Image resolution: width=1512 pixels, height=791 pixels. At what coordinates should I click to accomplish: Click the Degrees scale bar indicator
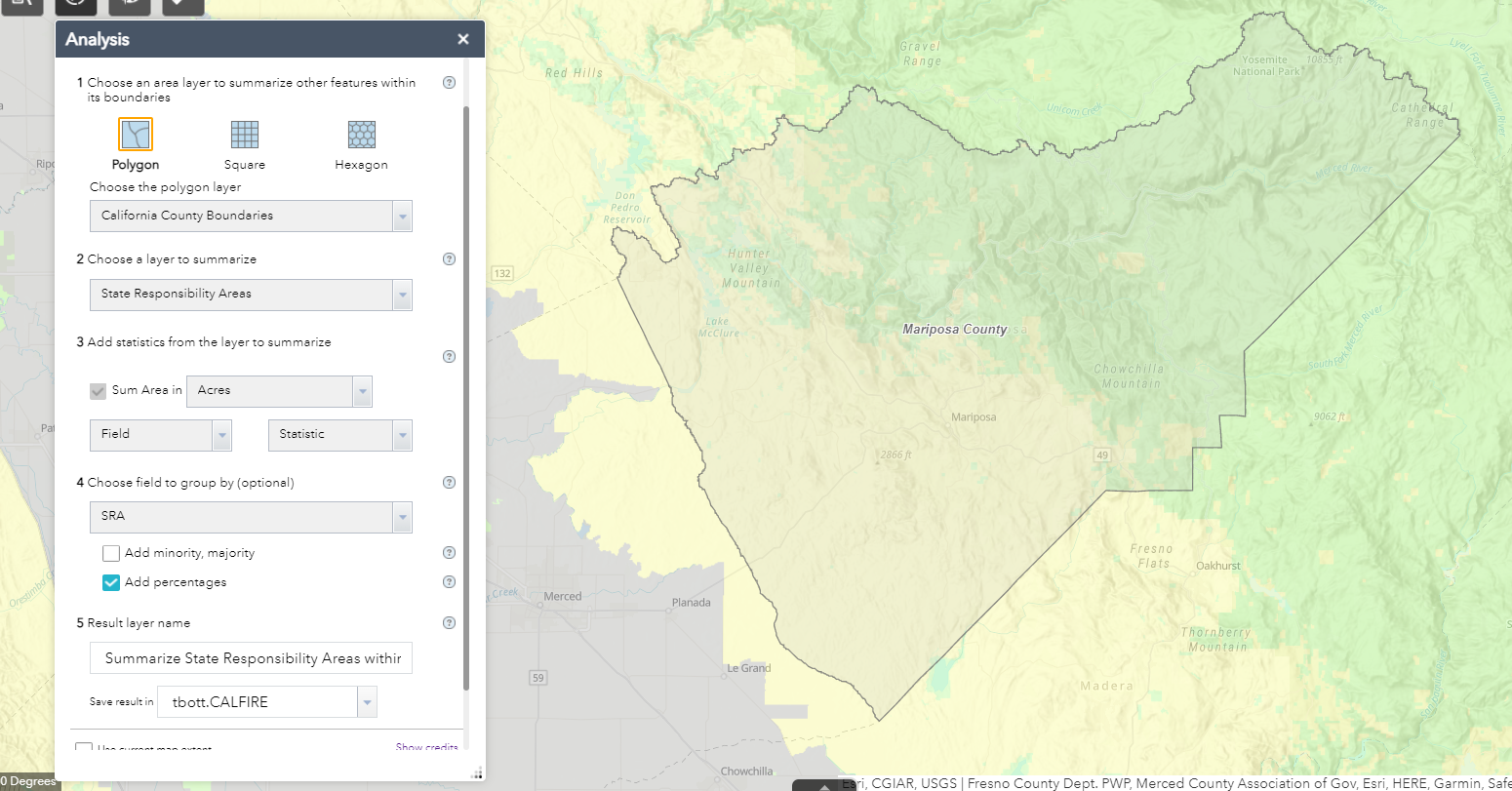(30, 782)
